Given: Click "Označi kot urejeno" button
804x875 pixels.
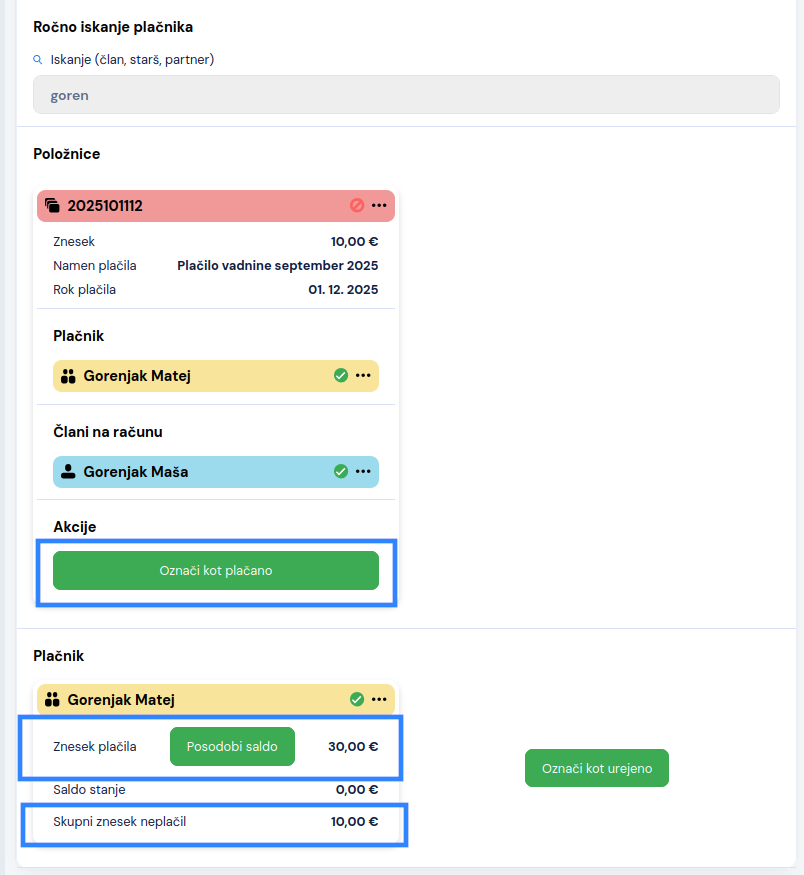Looking at the screenshot, I should [596, 768].
